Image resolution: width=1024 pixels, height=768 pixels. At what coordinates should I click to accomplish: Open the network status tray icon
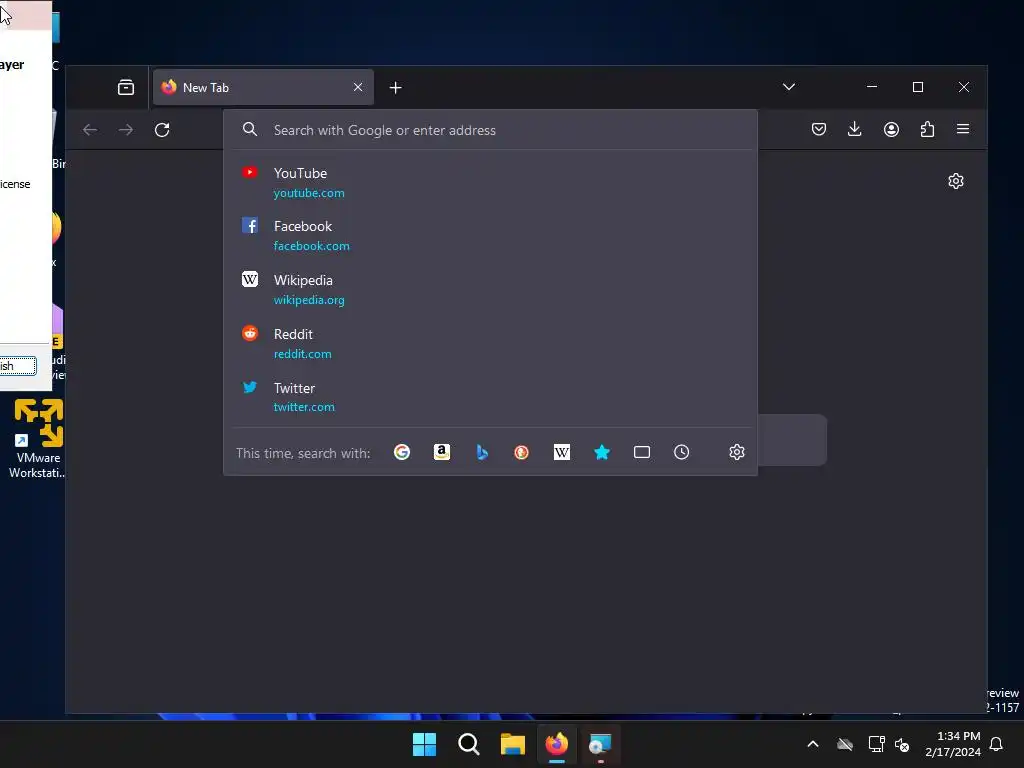click(x=876, y=744)
